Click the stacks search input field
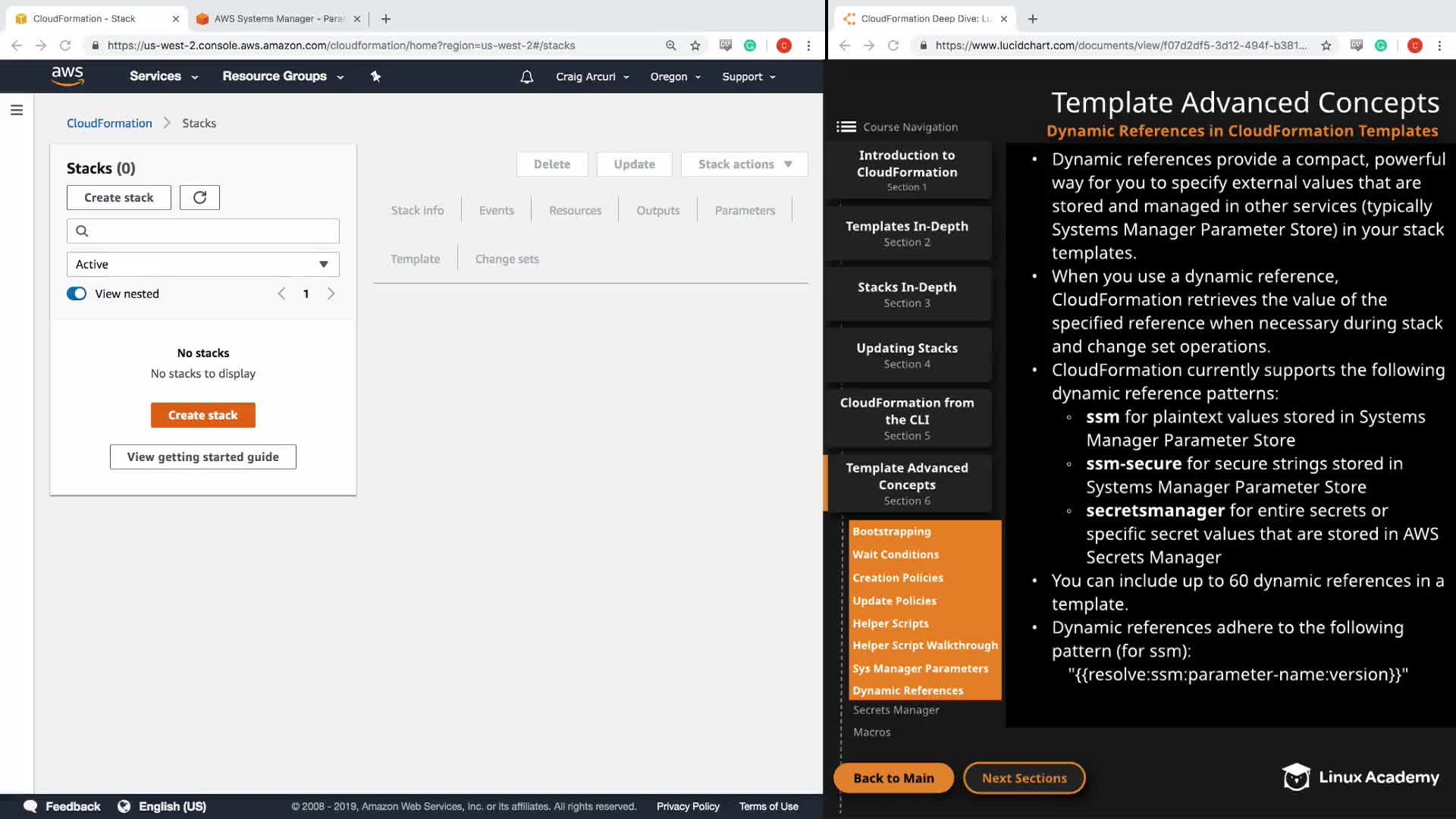This screenshot has height=819, width=1456. coord(203,231)
